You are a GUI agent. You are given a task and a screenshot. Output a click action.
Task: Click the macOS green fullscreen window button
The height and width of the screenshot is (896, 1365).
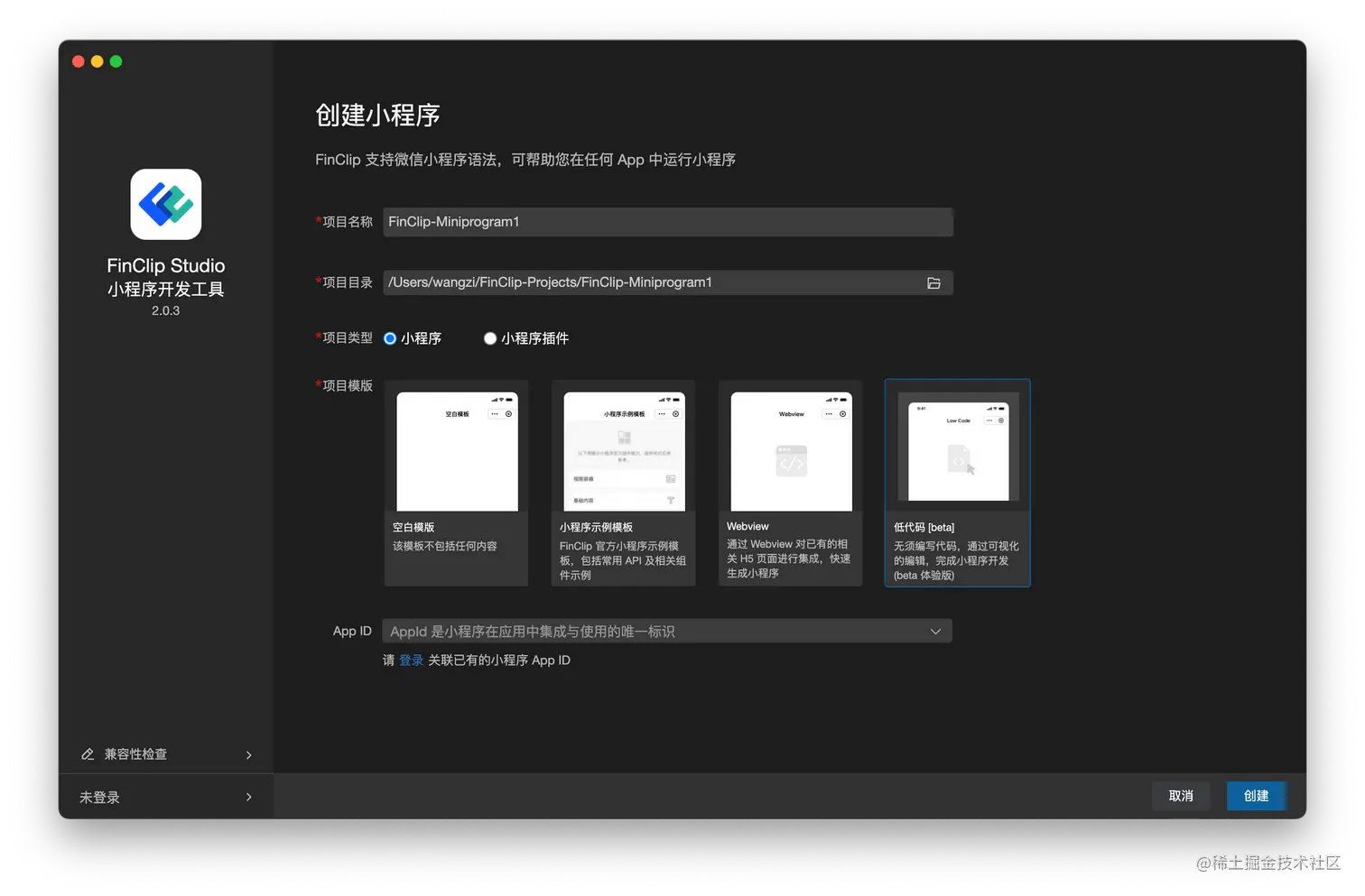coord(116,61)
